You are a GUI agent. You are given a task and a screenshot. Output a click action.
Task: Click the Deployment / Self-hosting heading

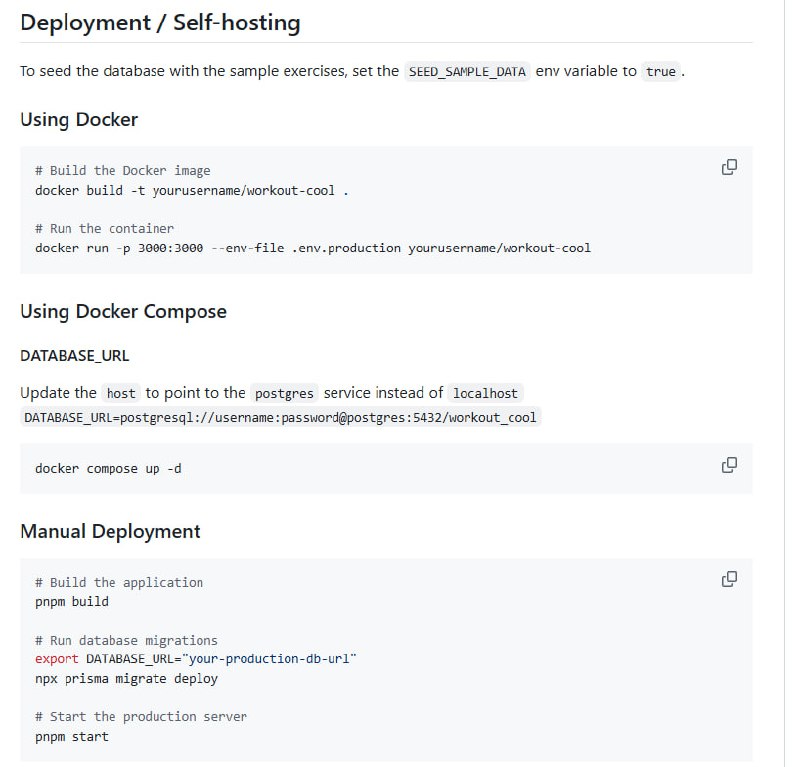pos(160,23)
